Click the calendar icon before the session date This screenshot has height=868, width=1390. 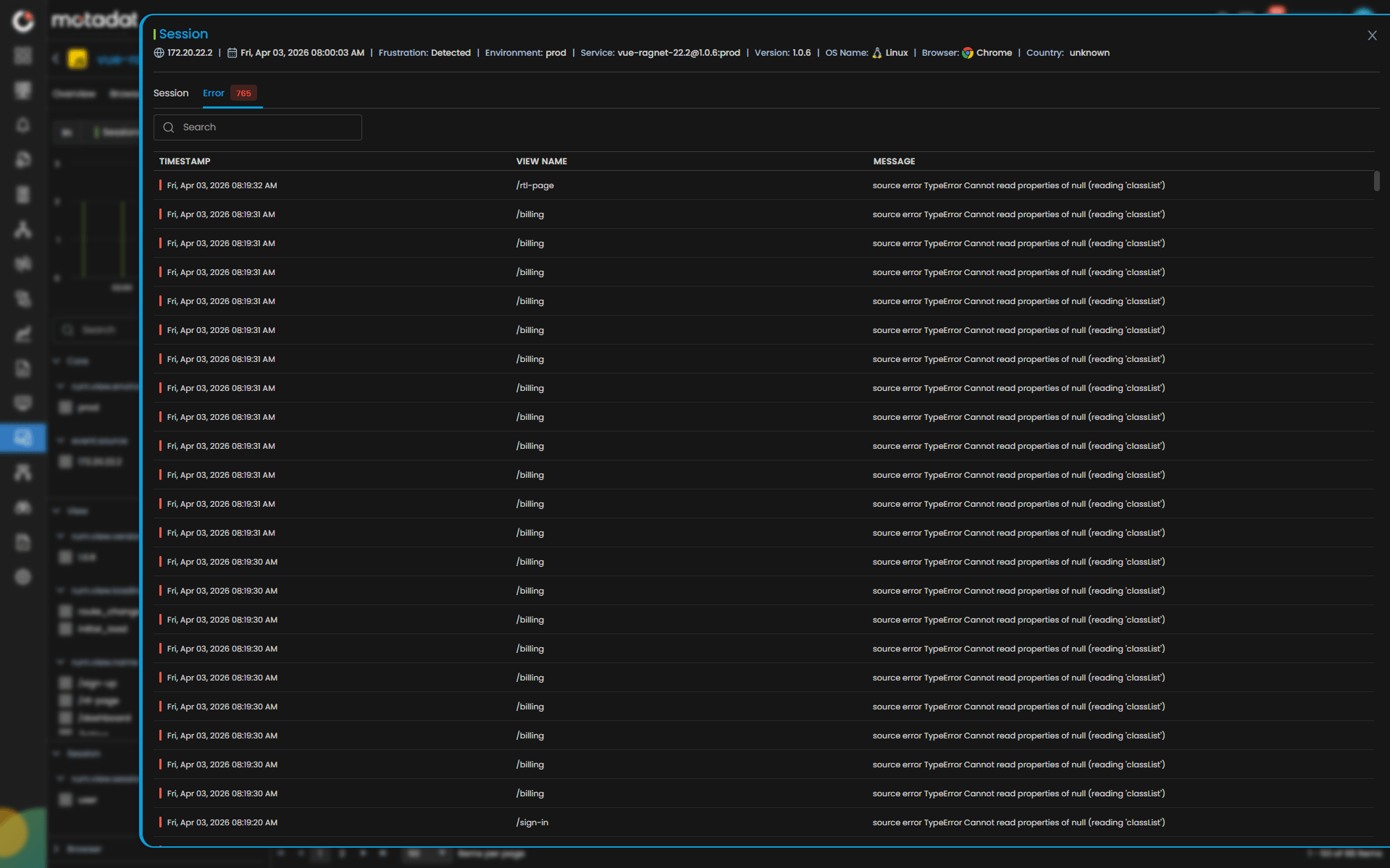232,53
